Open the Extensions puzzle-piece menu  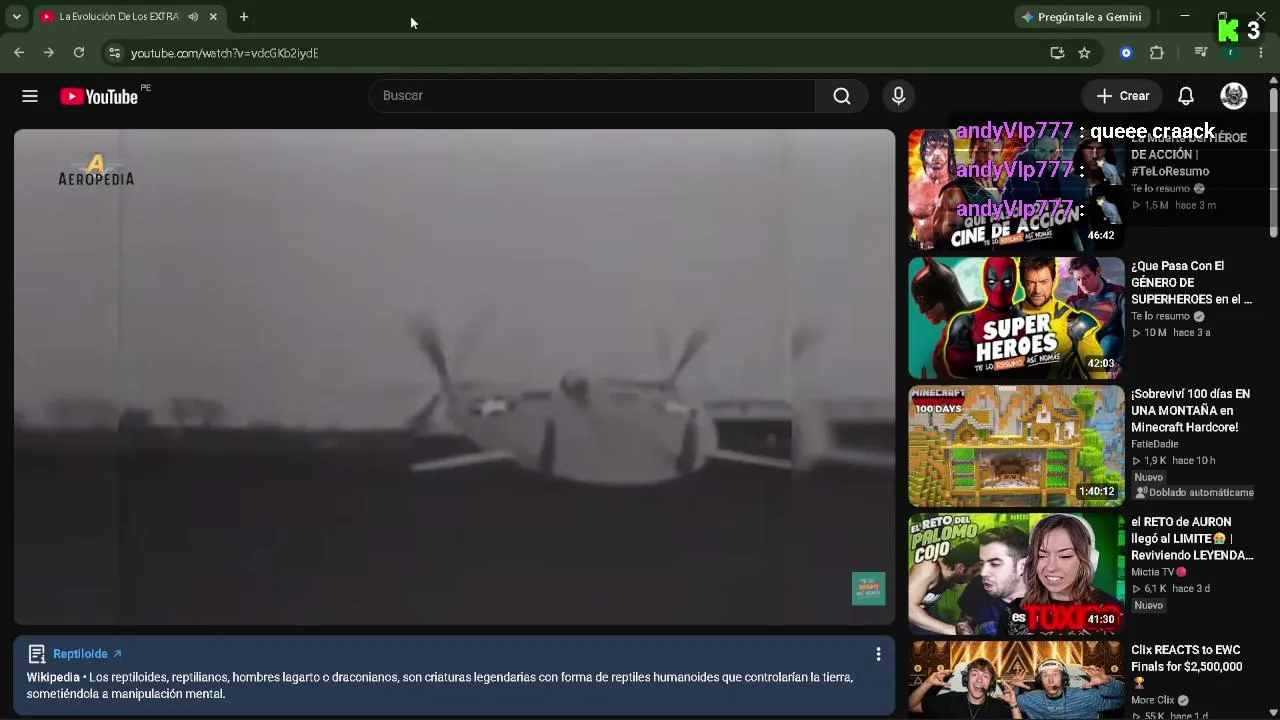1157,53
